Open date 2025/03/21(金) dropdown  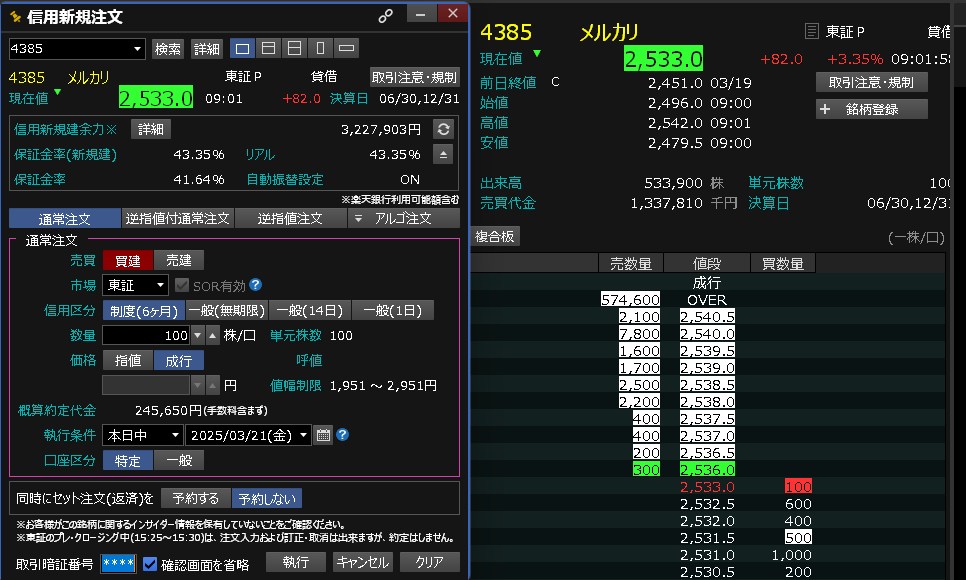click(303, 435)
